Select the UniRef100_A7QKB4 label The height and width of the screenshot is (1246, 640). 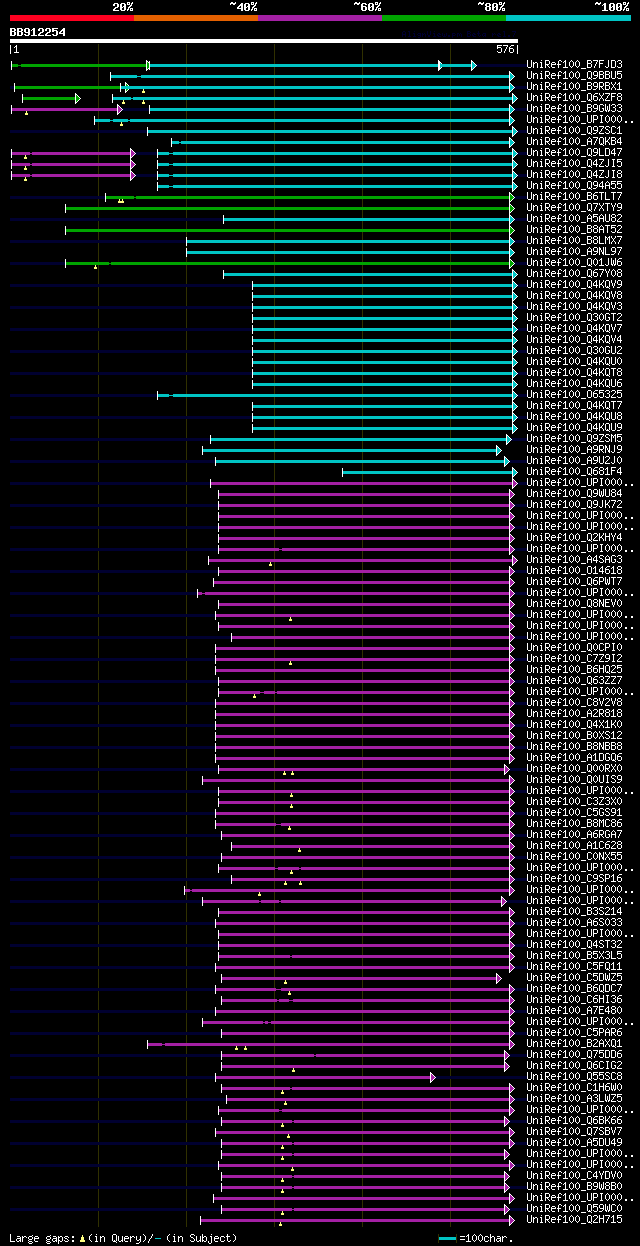pyautogui.click(x=574, y=141)
